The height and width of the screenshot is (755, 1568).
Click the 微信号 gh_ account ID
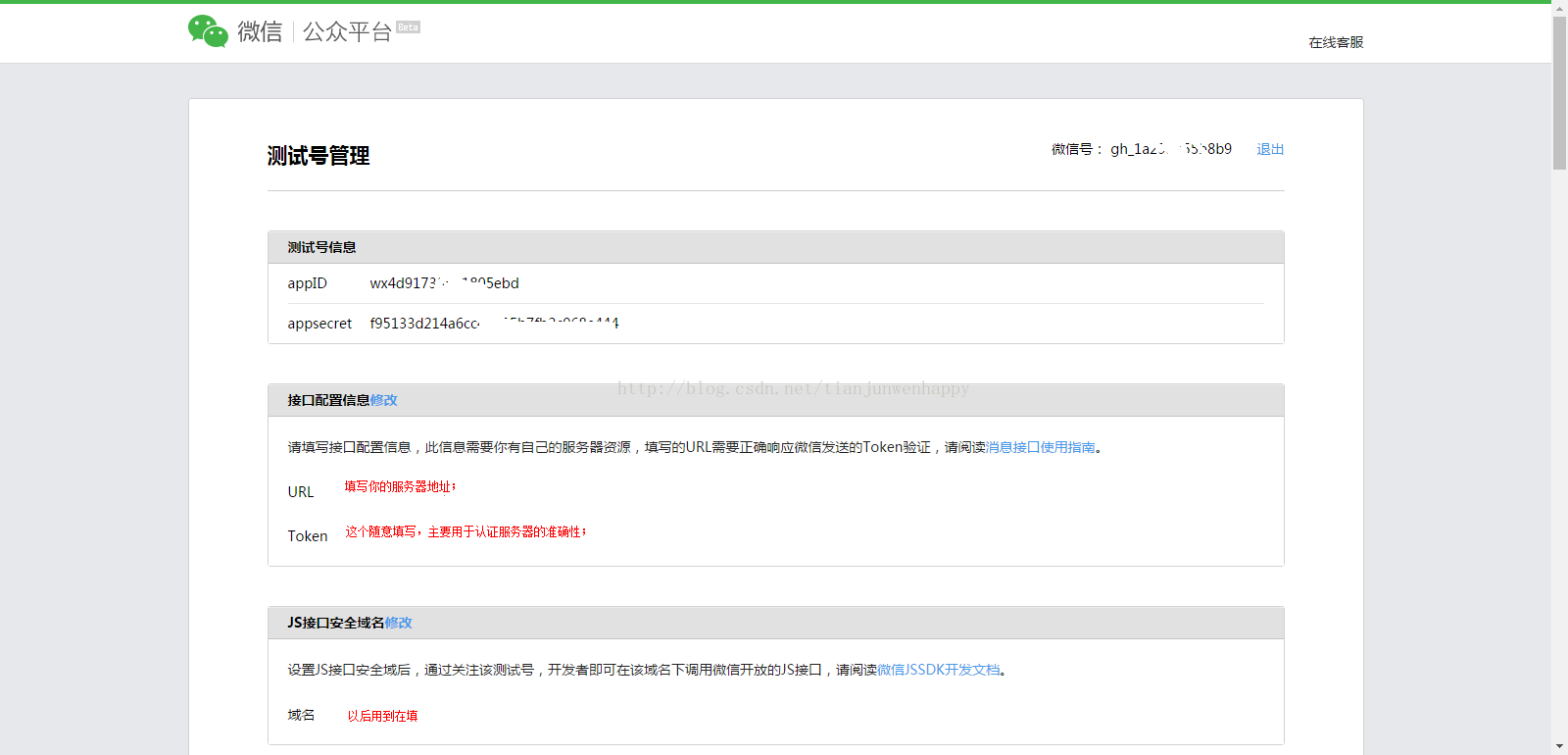coord(1170,149)
